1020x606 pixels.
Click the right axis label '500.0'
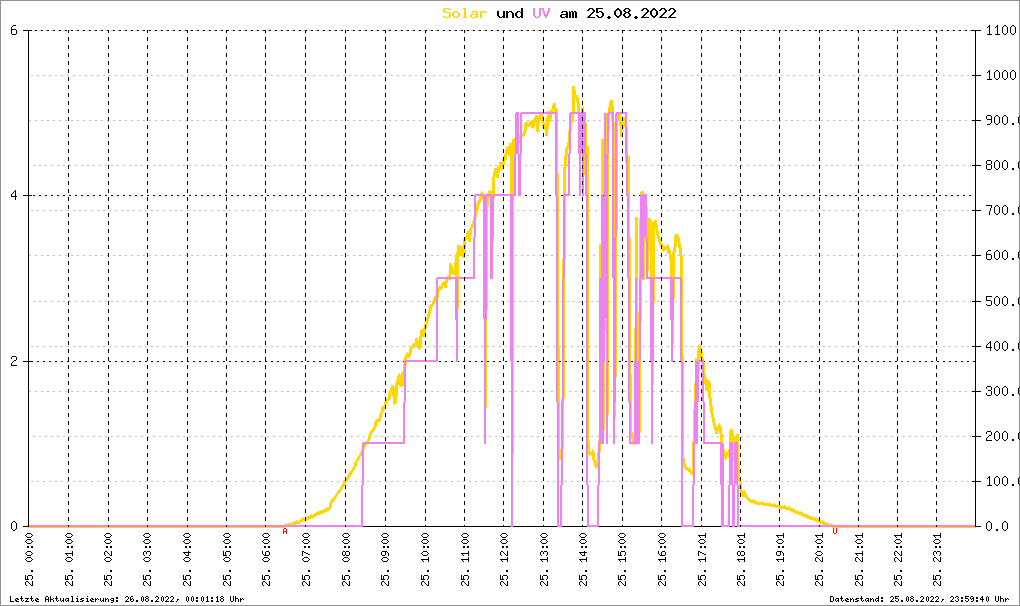(x=1002, y=301)
